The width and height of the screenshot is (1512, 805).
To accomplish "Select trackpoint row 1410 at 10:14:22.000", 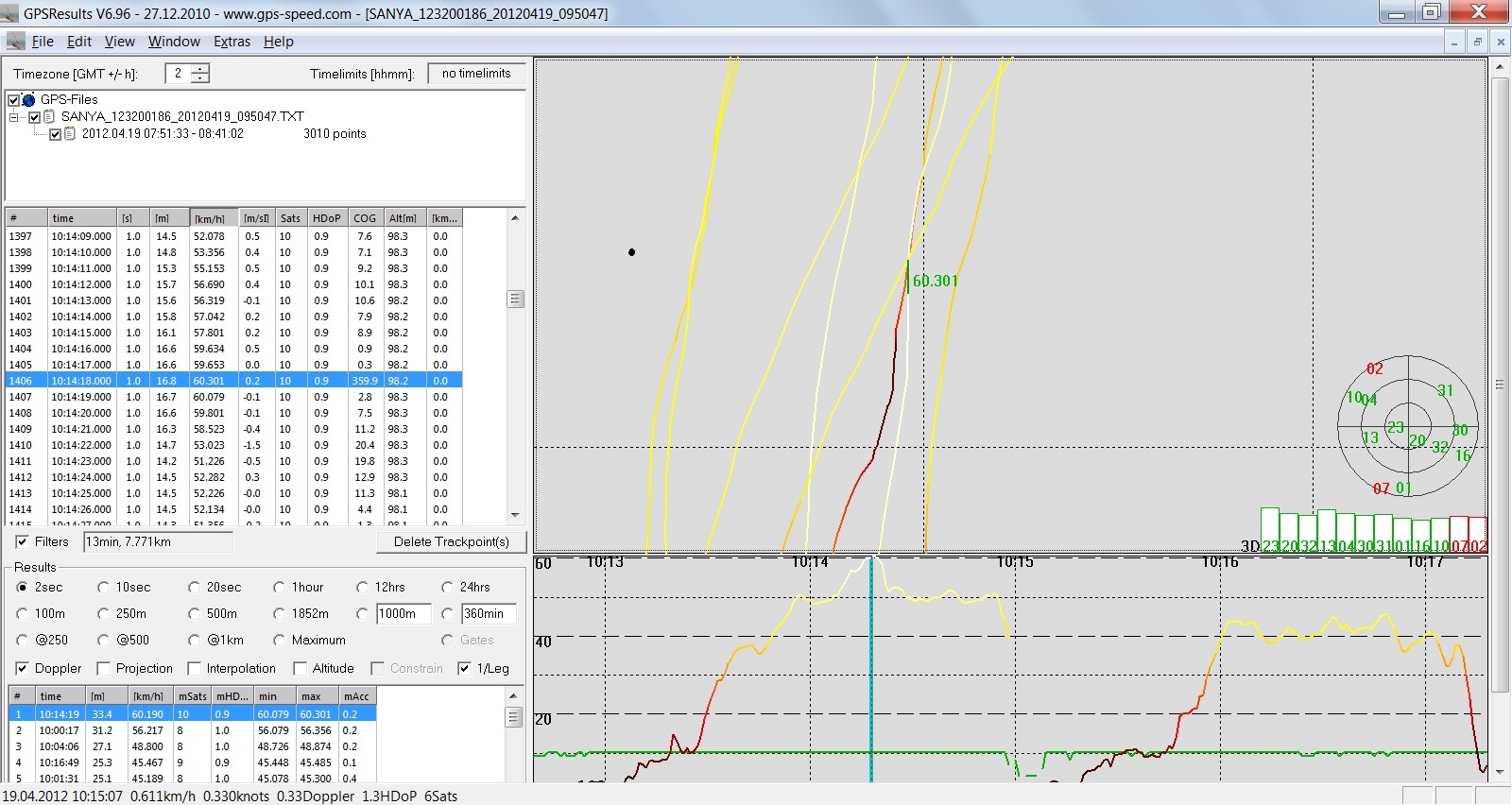I will (233, 445).
